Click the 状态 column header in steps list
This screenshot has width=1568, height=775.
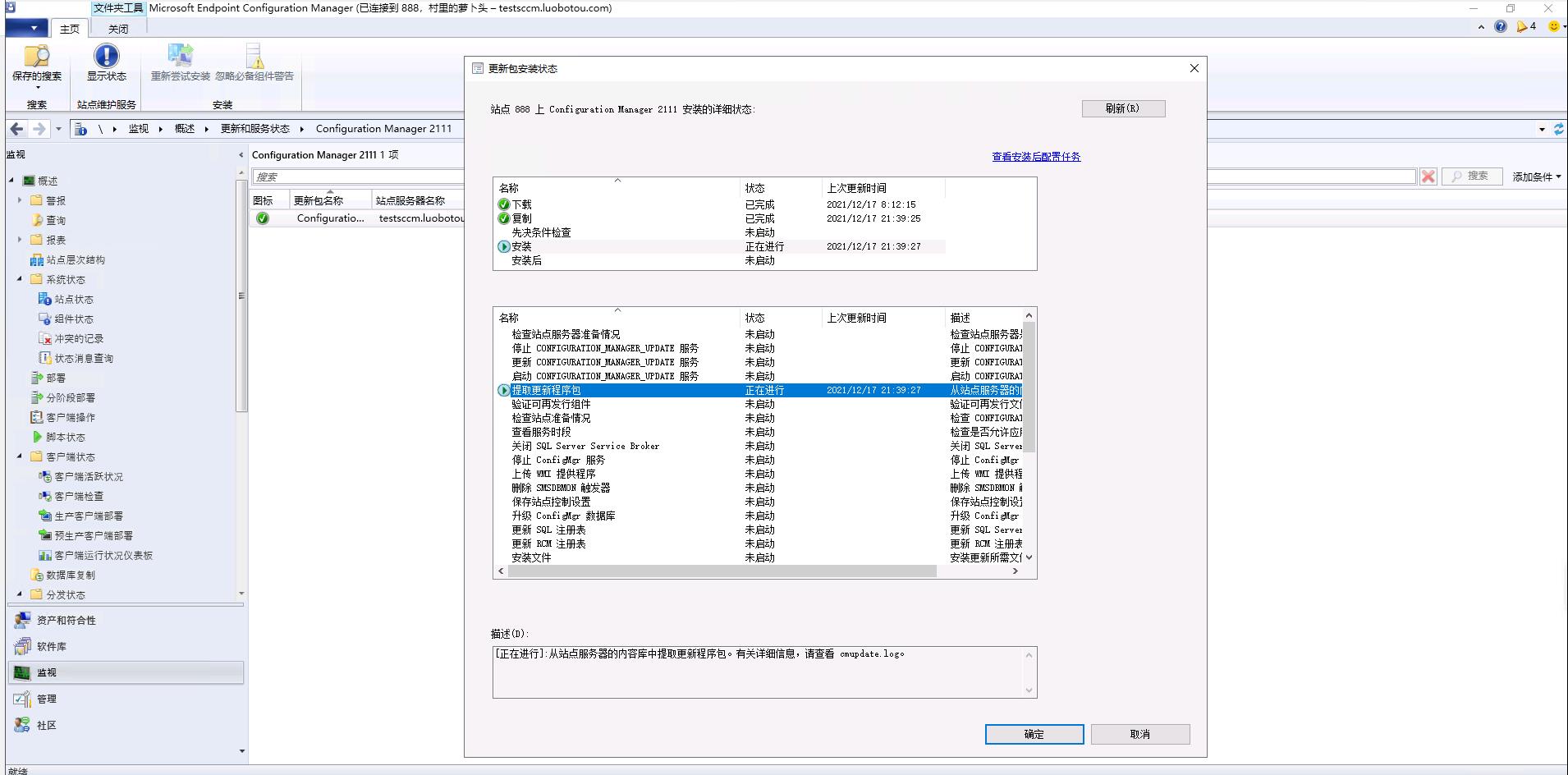(x=780, y=318)
